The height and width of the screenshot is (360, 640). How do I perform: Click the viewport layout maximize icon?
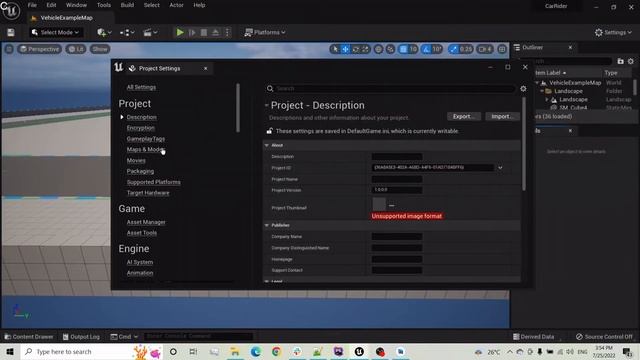tap(502, 49)
